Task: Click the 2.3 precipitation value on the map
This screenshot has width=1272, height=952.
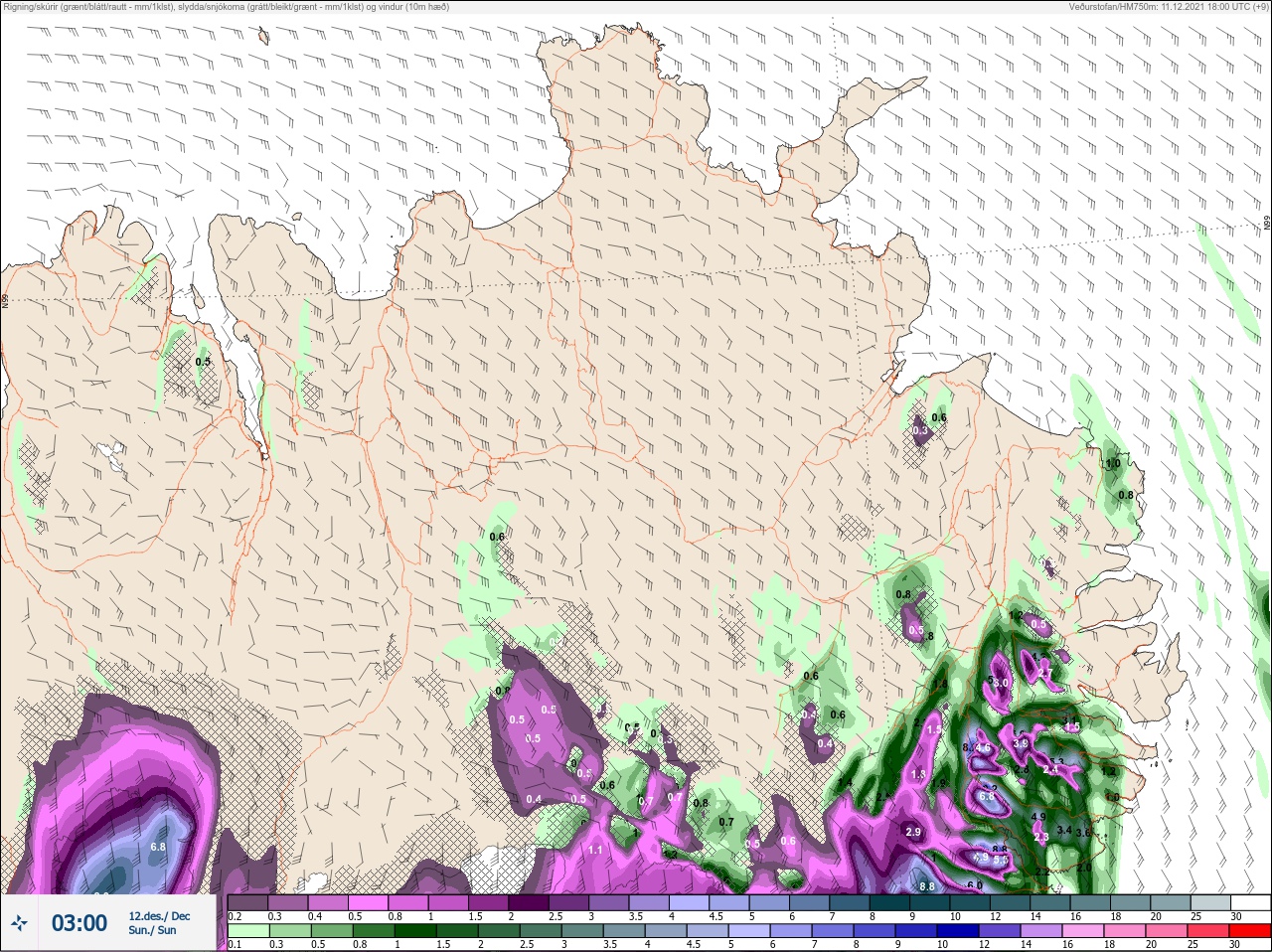Action: tap(1041, 837)
